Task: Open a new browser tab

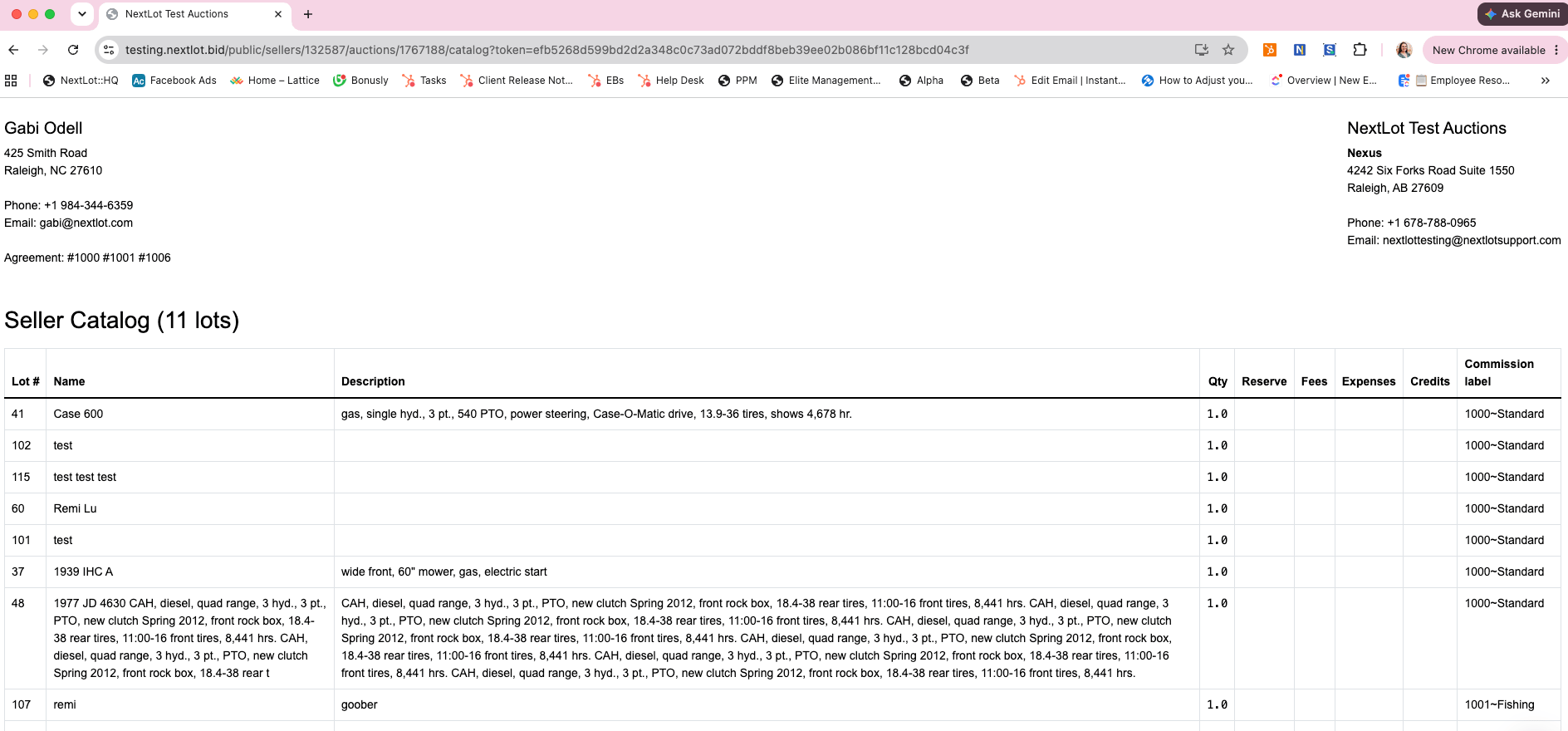Action: point(308,14)
